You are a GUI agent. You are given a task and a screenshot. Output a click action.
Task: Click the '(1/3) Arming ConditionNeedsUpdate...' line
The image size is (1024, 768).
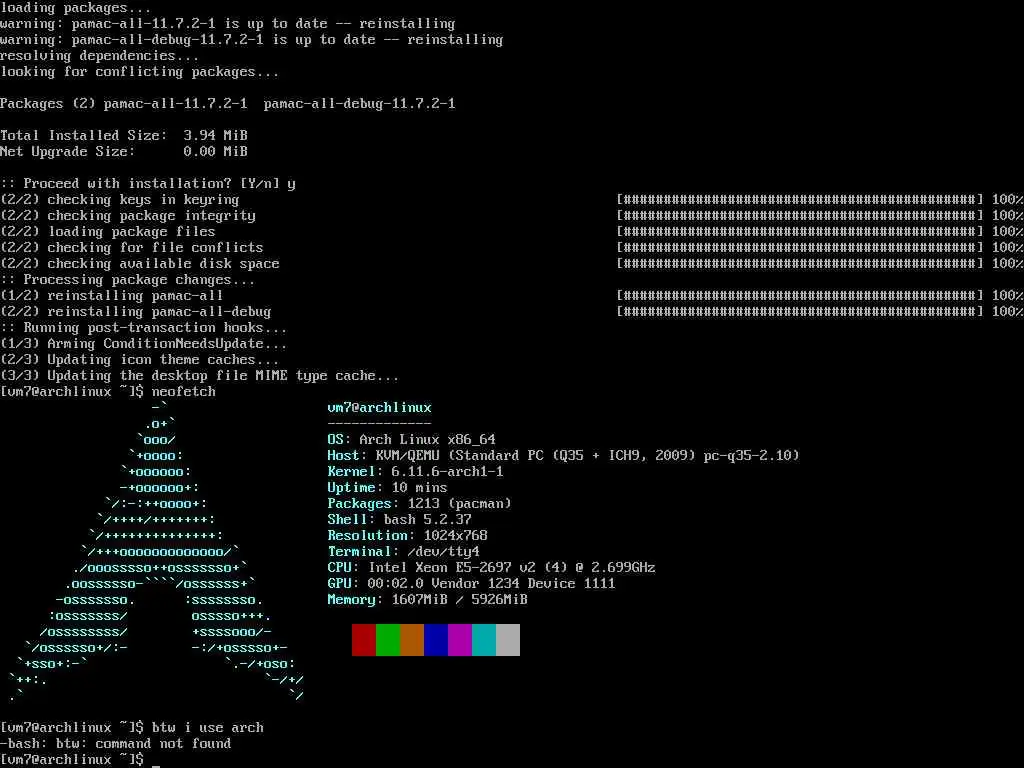(x=144, y=344)
